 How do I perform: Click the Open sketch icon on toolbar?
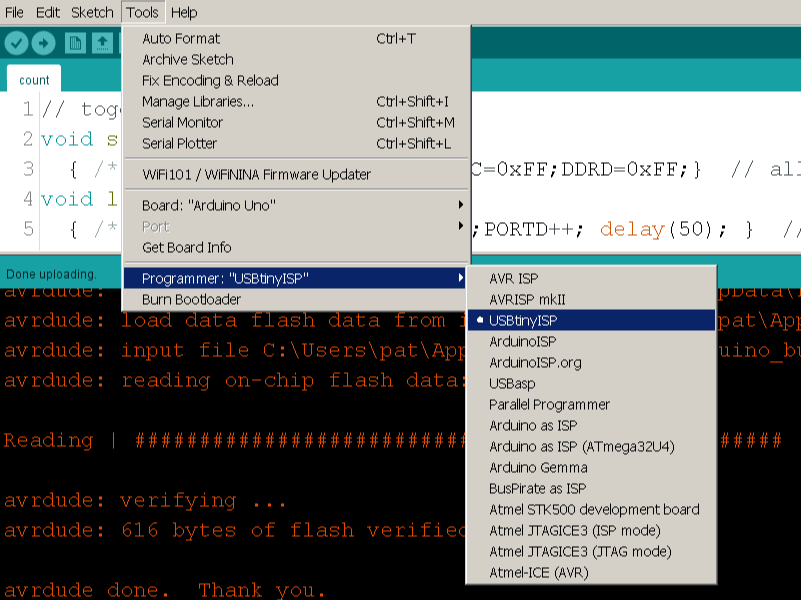click(103, 43)
